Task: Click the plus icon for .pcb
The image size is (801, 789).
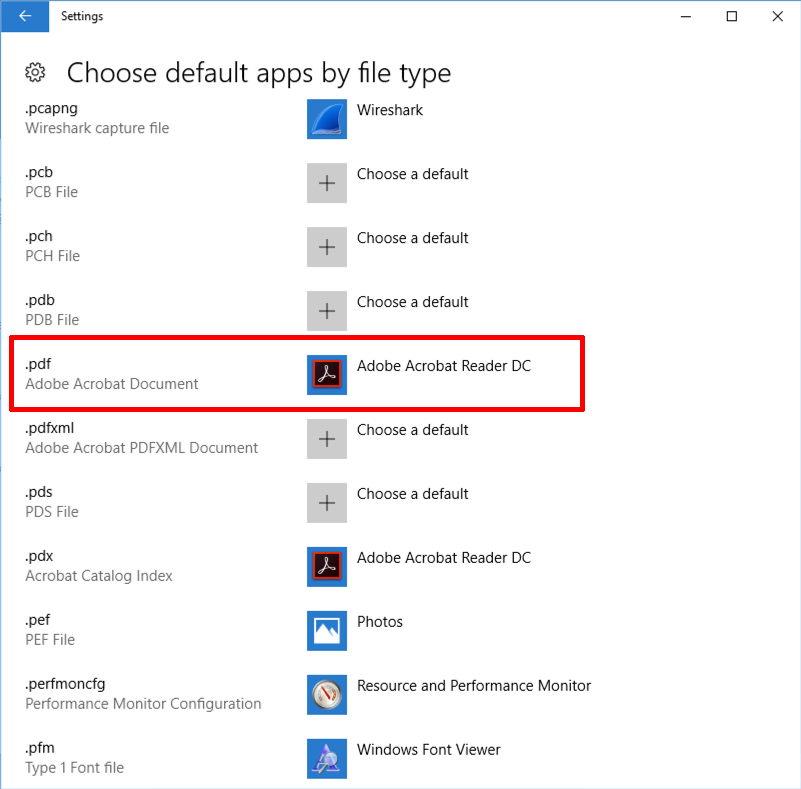Action: point(327,183)
